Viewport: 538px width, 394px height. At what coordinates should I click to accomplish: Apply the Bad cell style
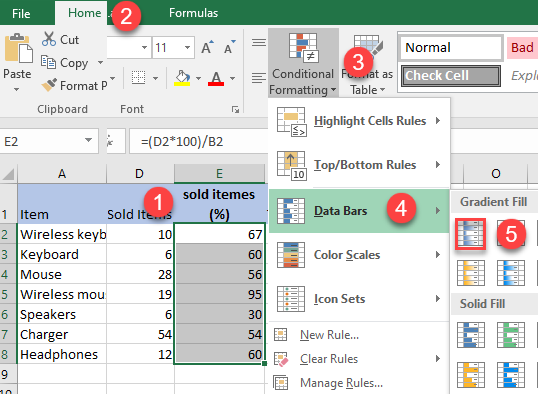522,48
